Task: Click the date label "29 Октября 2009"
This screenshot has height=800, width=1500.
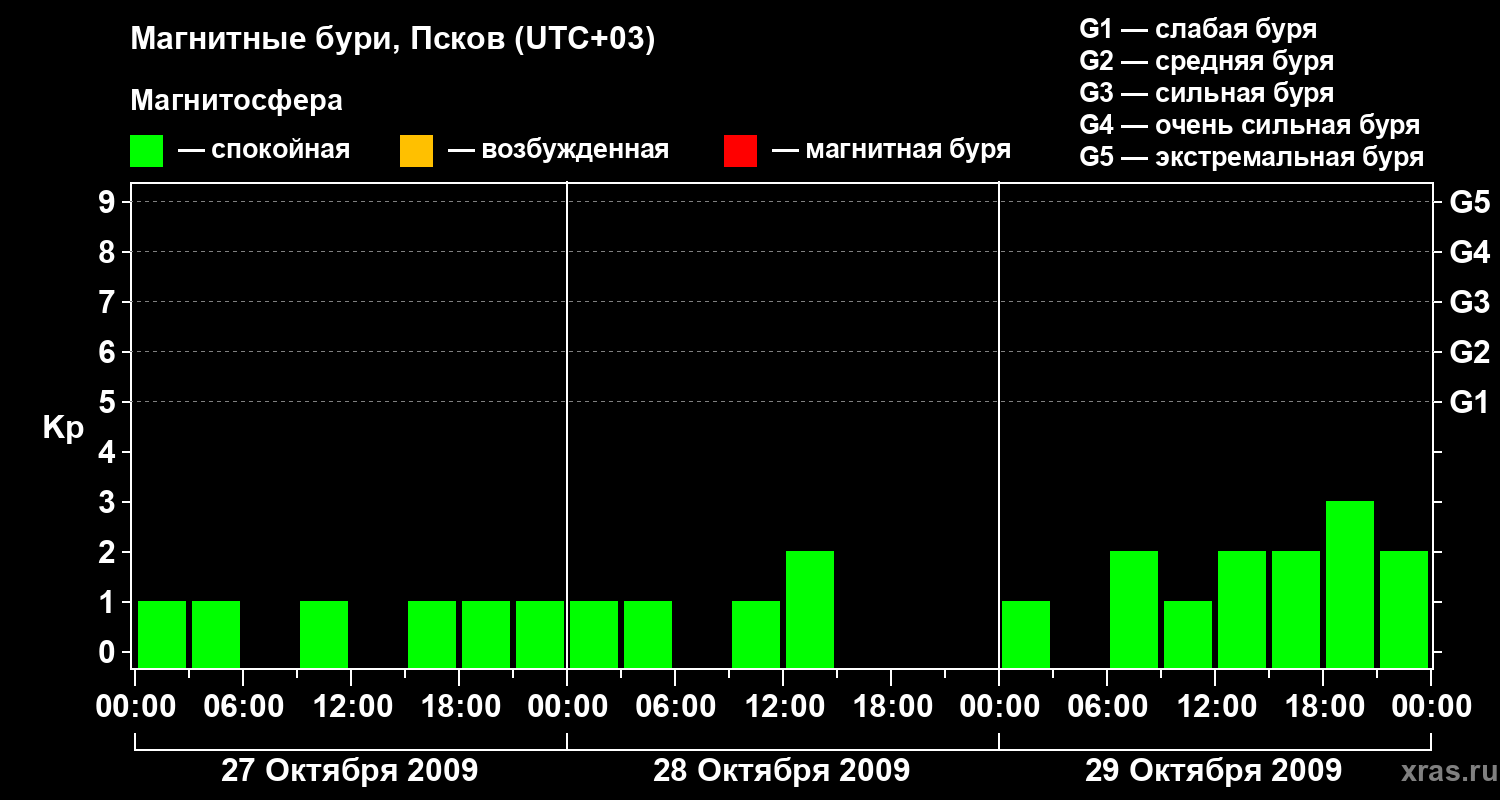Action: pyautogui.click(x=1213, y=771)
